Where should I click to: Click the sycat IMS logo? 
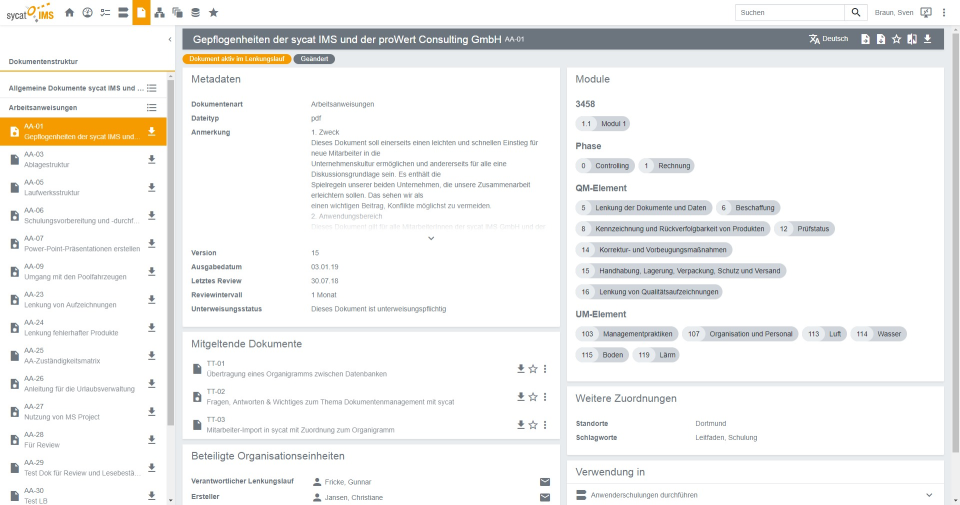click(x=30, y=12)
